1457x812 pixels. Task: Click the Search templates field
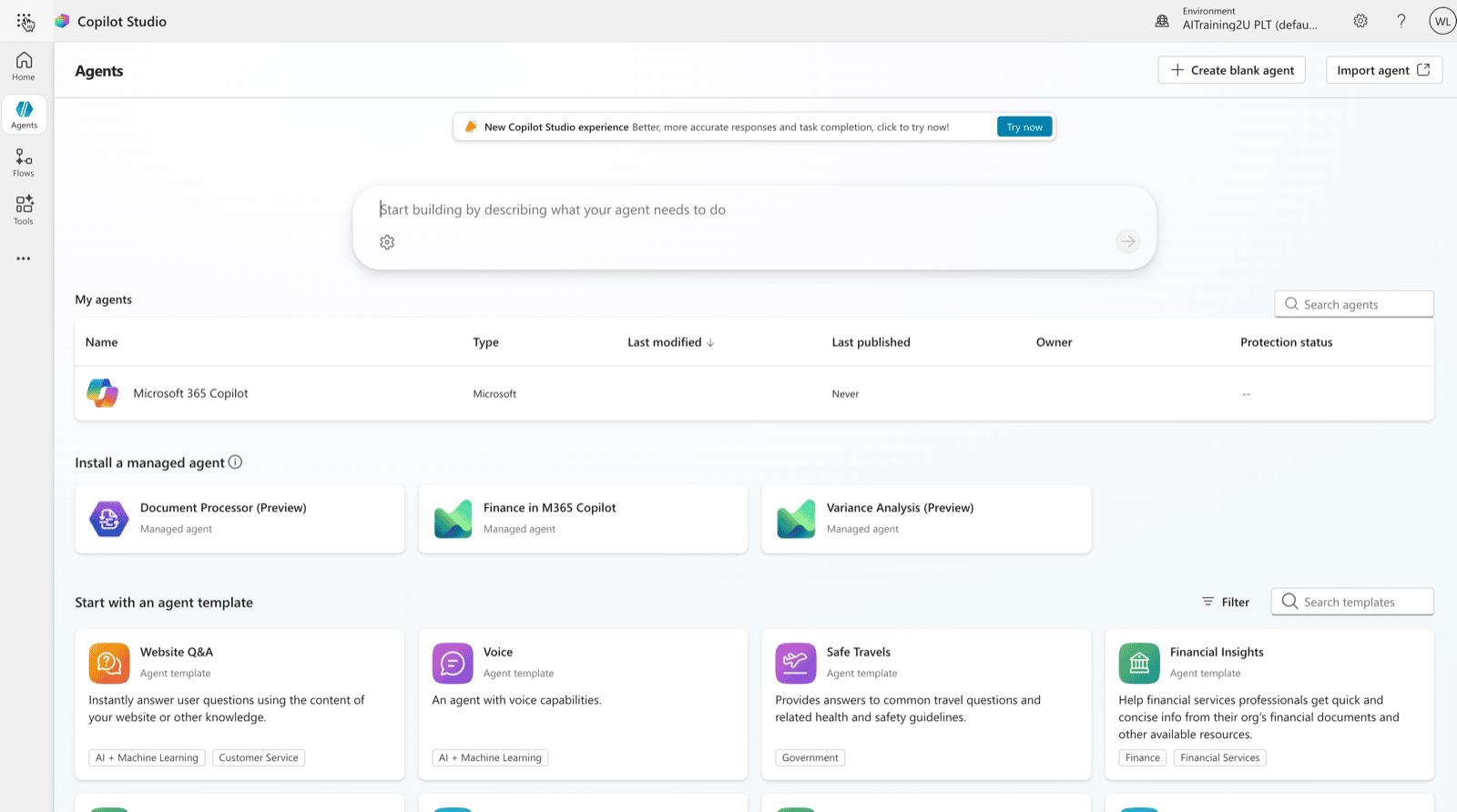click(x=1352, y=602)
